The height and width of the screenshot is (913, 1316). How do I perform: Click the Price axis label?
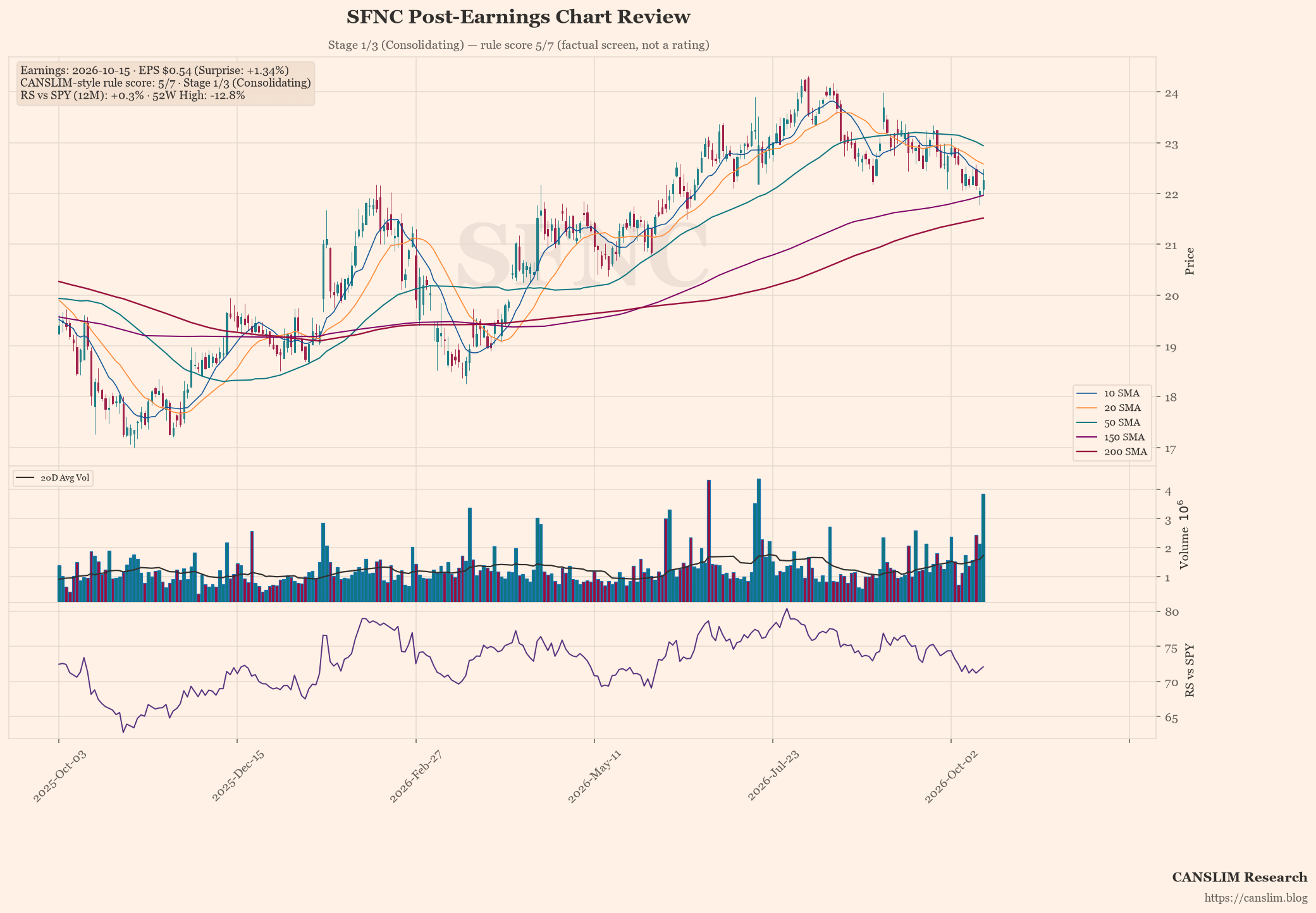pos(1190,261)
